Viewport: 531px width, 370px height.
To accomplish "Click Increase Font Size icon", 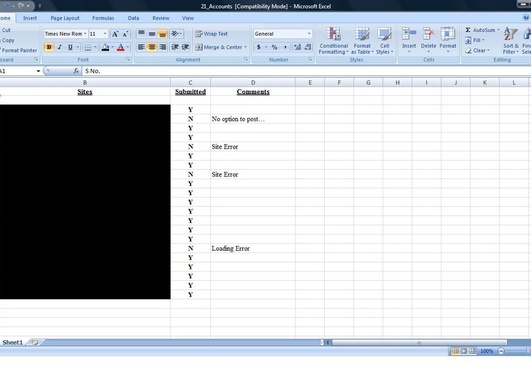I will pos(115,34).
